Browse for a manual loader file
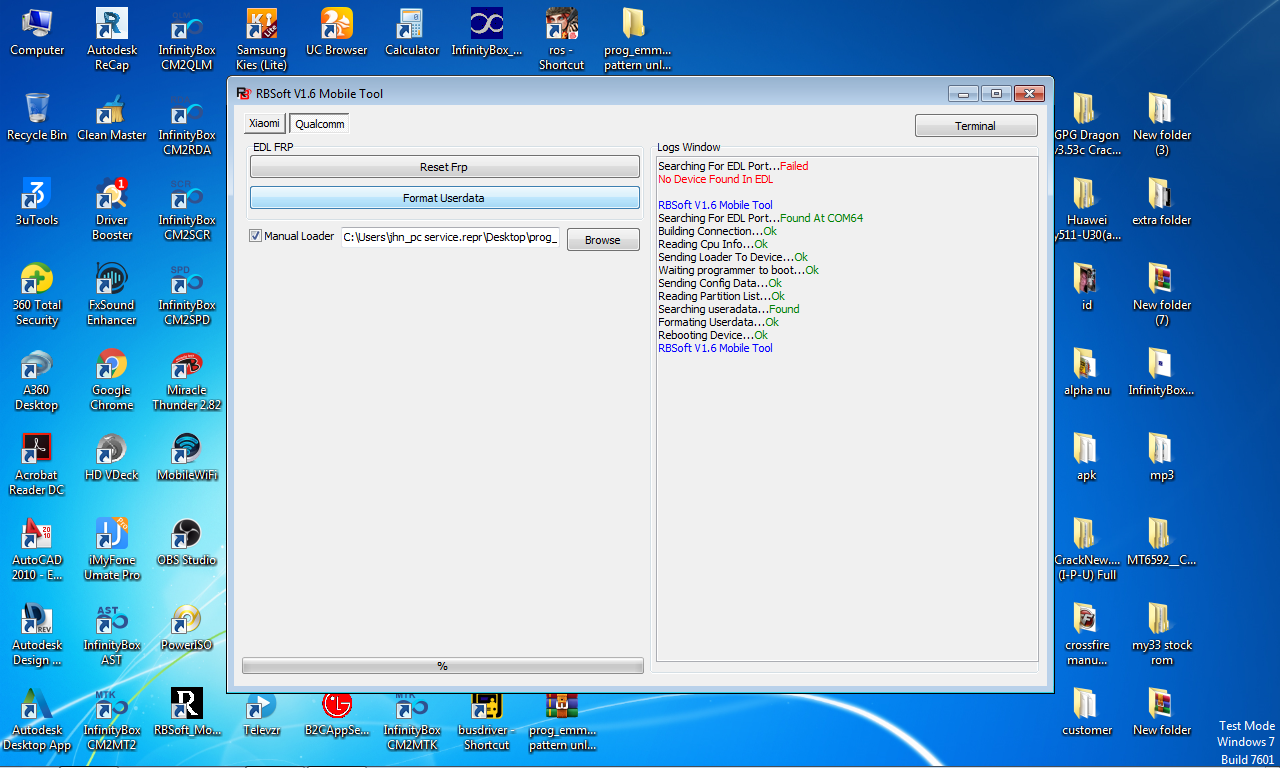This screenshot has height=768, width=1280. coord(603,240)
